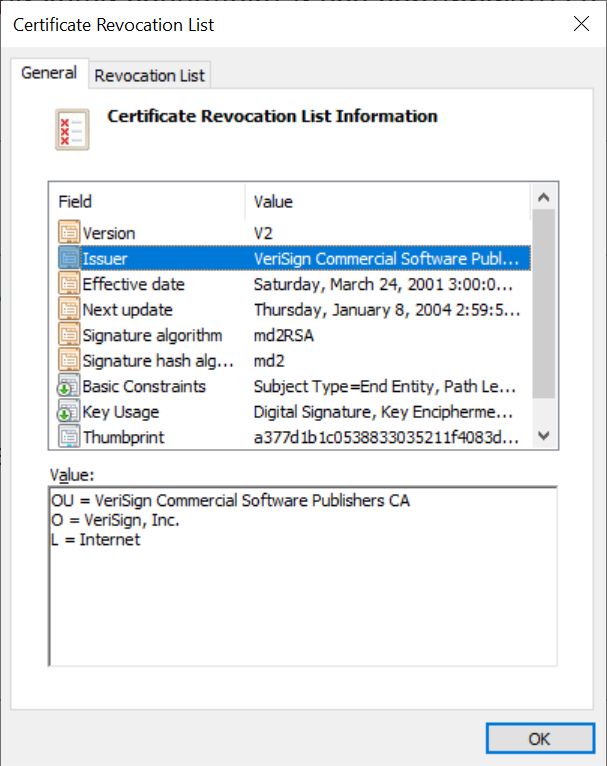
Task: Click the Thumbprint field icon
Action: tap(69, 436)
